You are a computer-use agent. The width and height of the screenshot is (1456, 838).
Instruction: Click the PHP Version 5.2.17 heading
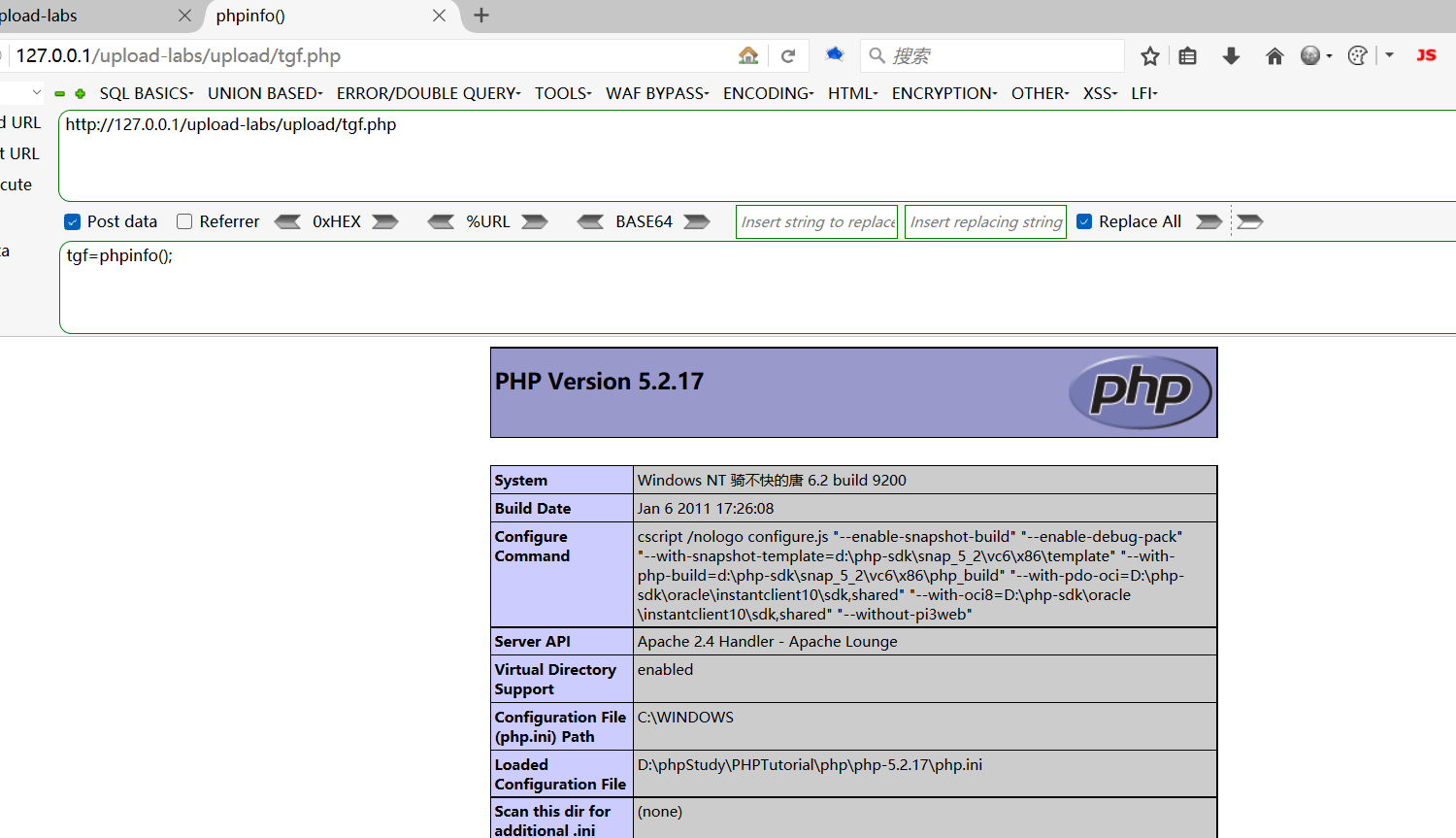click(x=599, y=382)
